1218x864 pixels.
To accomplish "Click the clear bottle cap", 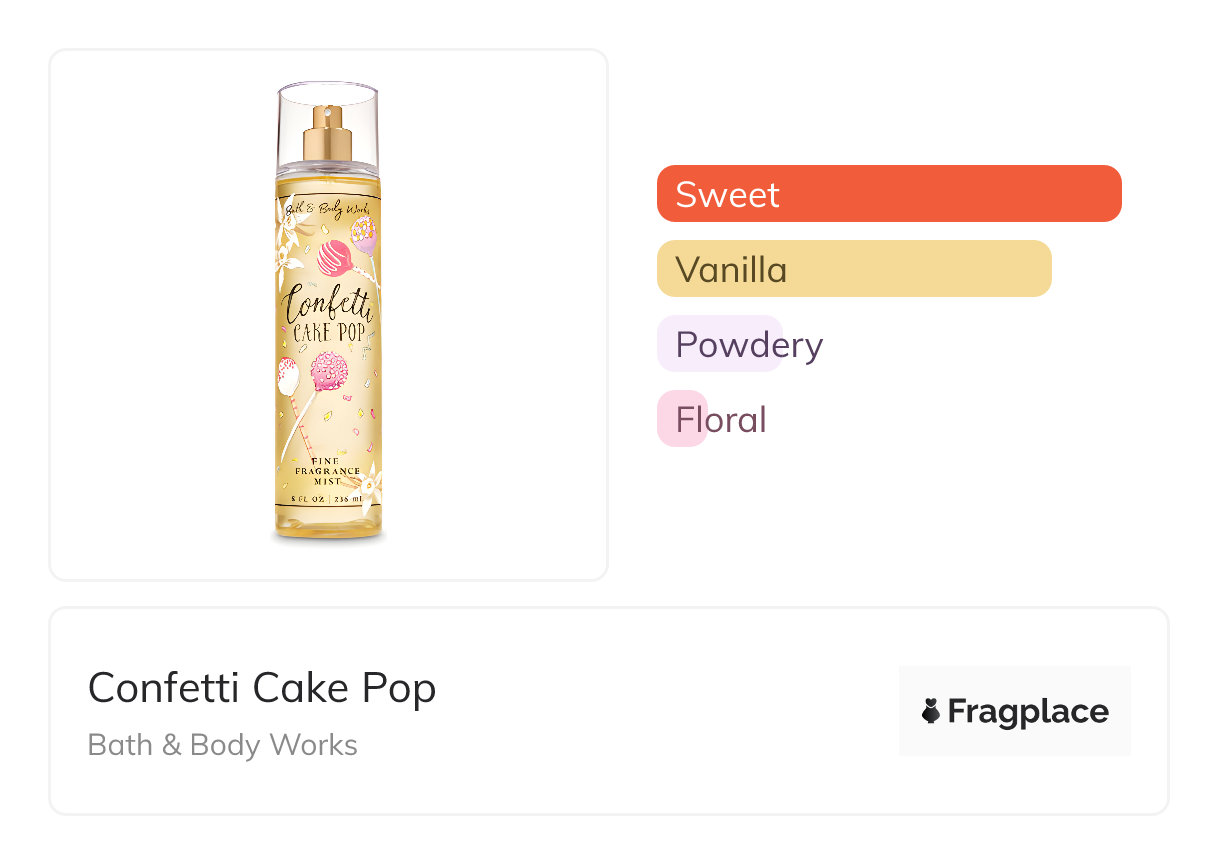I will coord(327,120).
